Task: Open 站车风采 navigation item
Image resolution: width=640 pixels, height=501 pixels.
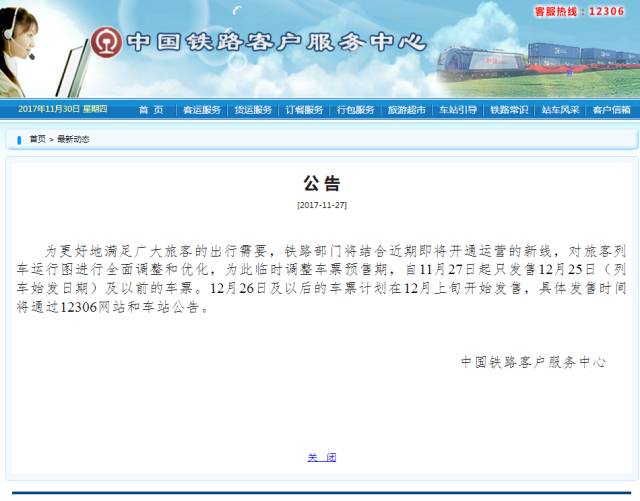Action: pyautogui.click(x=560, y=110)
